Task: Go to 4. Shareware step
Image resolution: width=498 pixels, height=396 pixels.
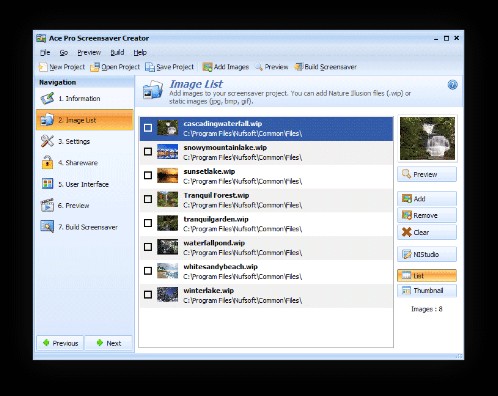Action: pyautogui.click(x=85, y=163)
